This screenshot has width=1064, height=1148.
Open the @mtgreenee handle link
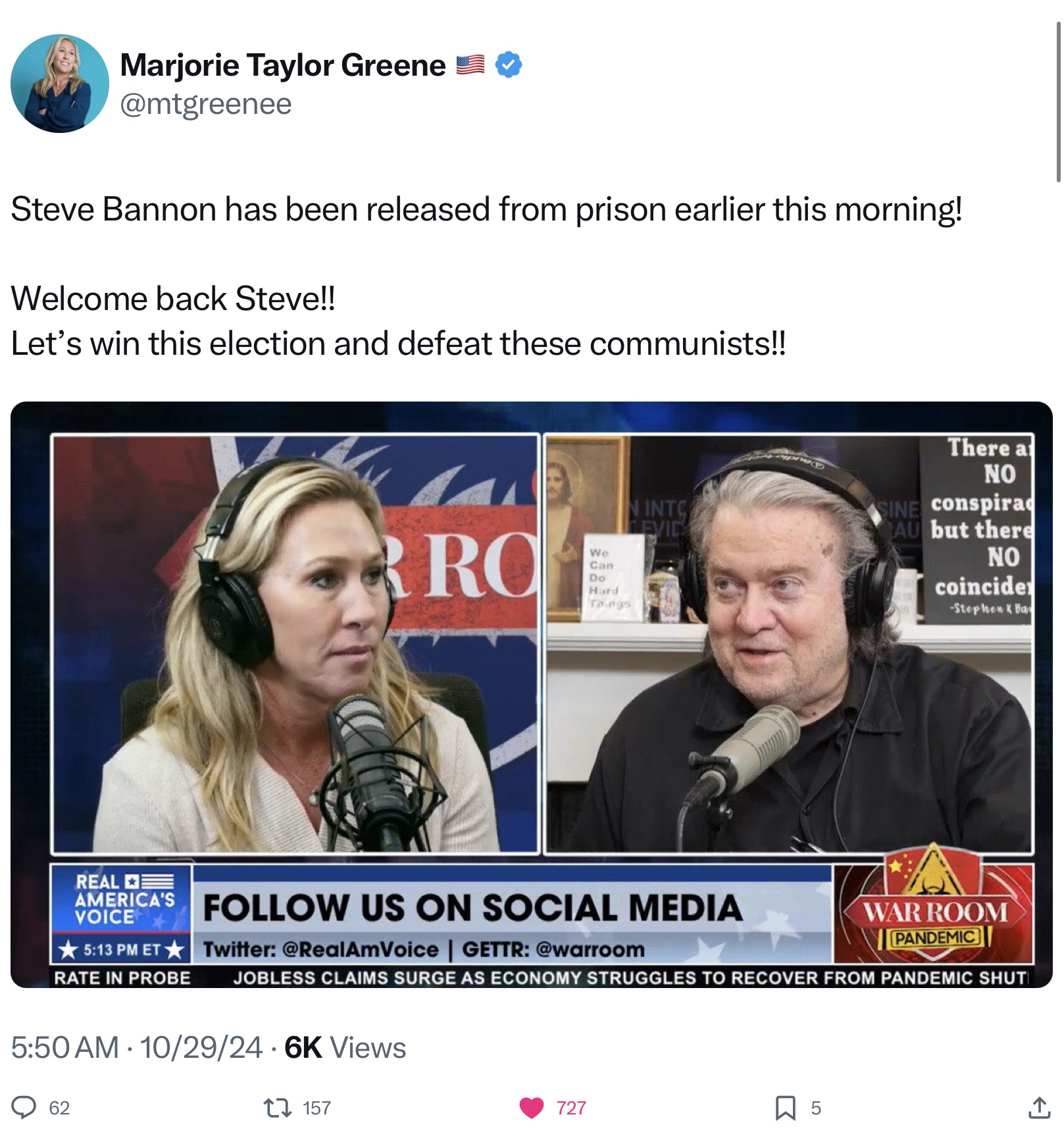pos(206,103)
